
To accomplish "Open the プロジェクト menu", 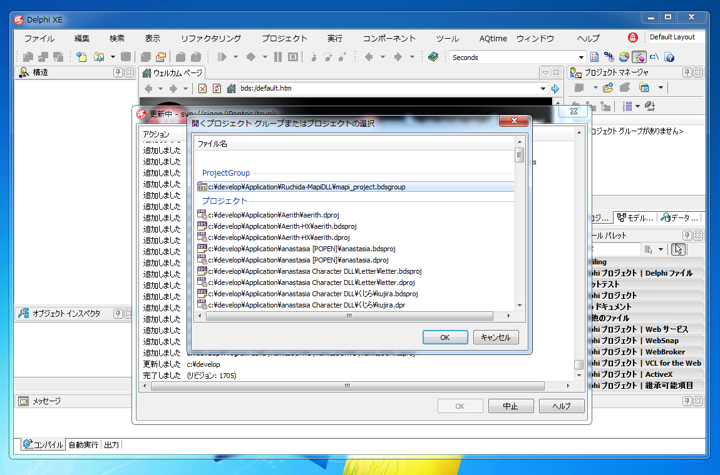I will [x=284, y=38].
